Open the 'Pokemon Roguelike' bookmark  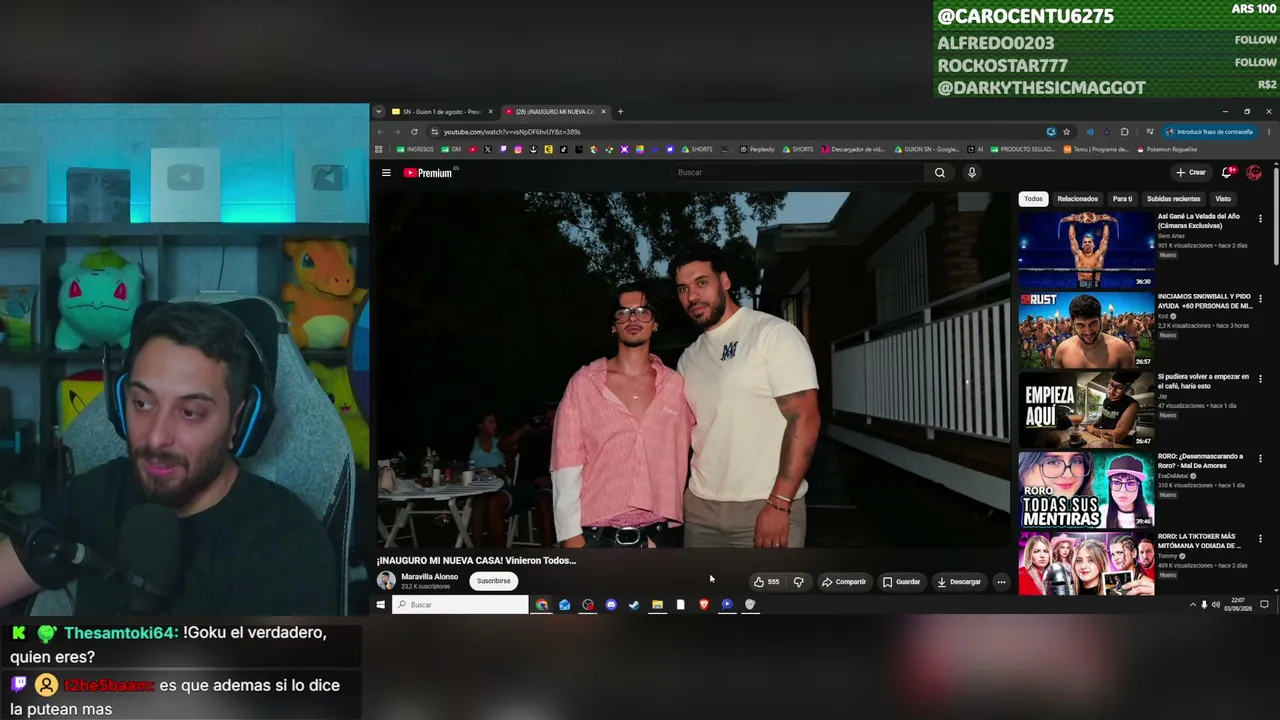pyautogui.click(x=1167, y=150)
